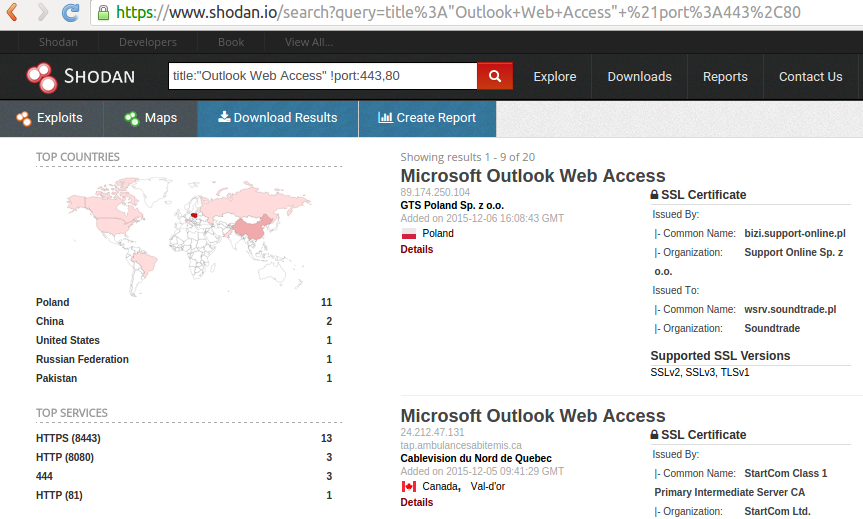
Task: Open the Contact Us page
Action: tap(811, 77)
